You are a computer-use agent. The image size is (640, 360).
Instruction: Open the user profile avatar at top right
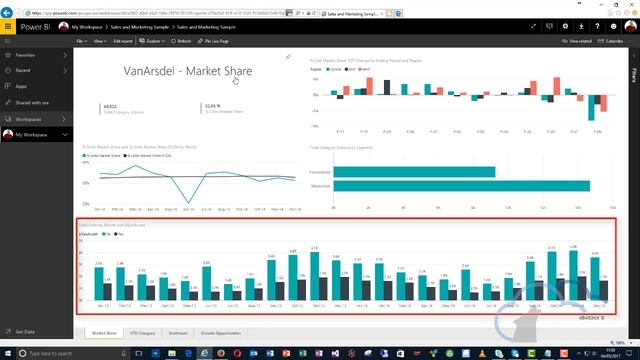click(630, 27)
